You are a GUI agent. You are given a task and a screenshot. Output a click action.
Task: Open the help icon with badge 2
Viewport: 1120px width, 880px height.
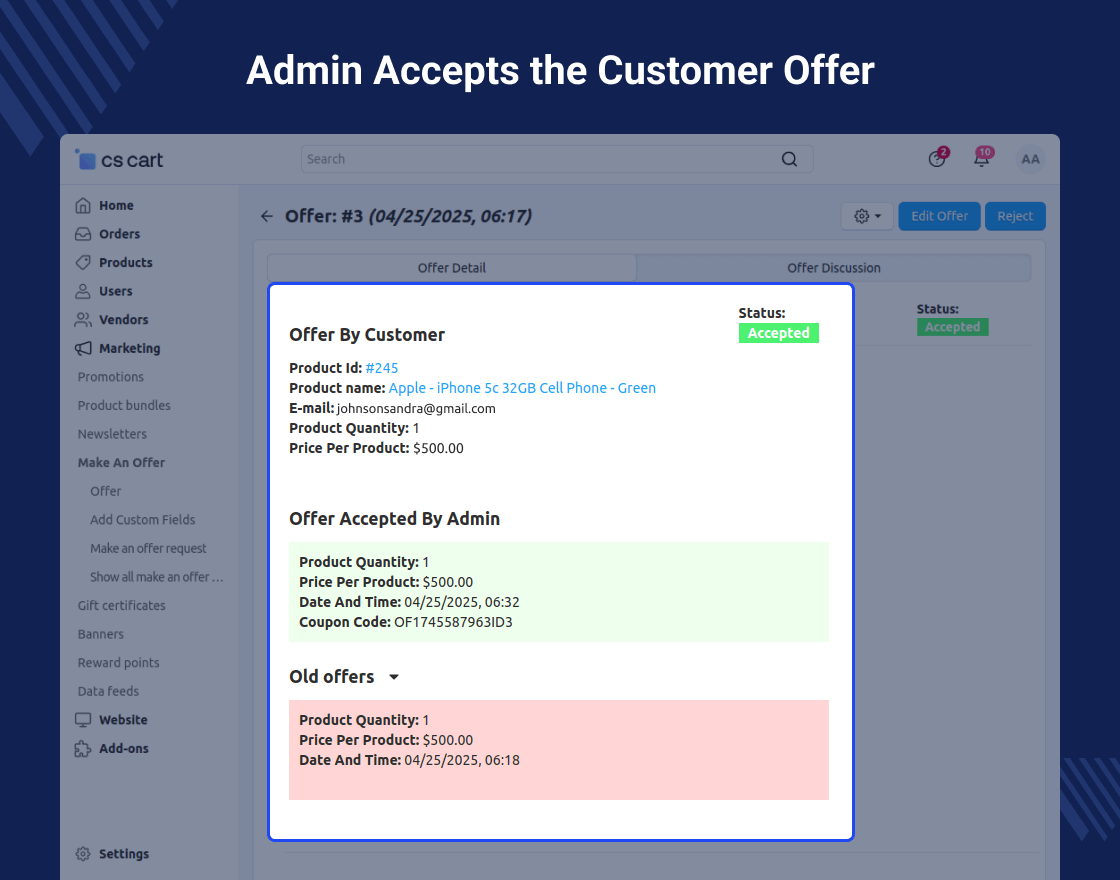point(937,159)
